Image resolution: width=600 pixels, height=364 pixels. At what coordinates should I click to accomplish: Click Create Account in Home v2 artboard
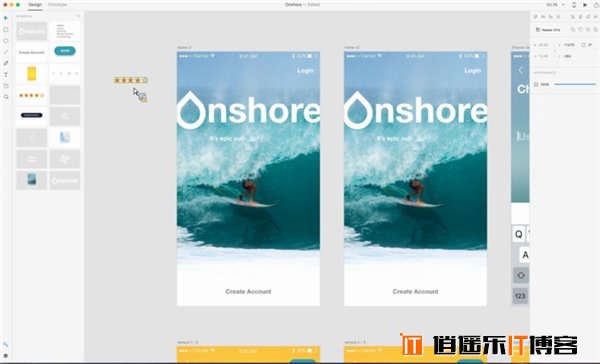click(416, 291)
